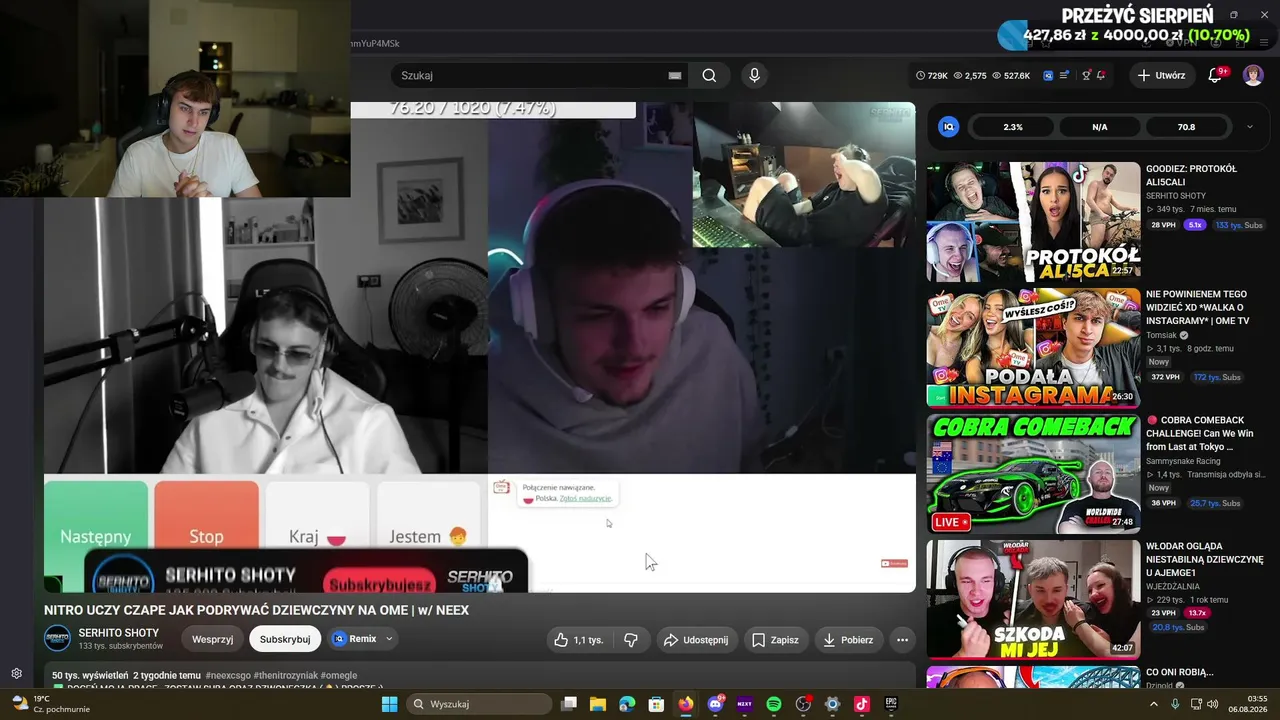Viewport: 1280px width, 720px height.
Task: Expand the Remix dropdown arrow
Action: coord(389,639)
